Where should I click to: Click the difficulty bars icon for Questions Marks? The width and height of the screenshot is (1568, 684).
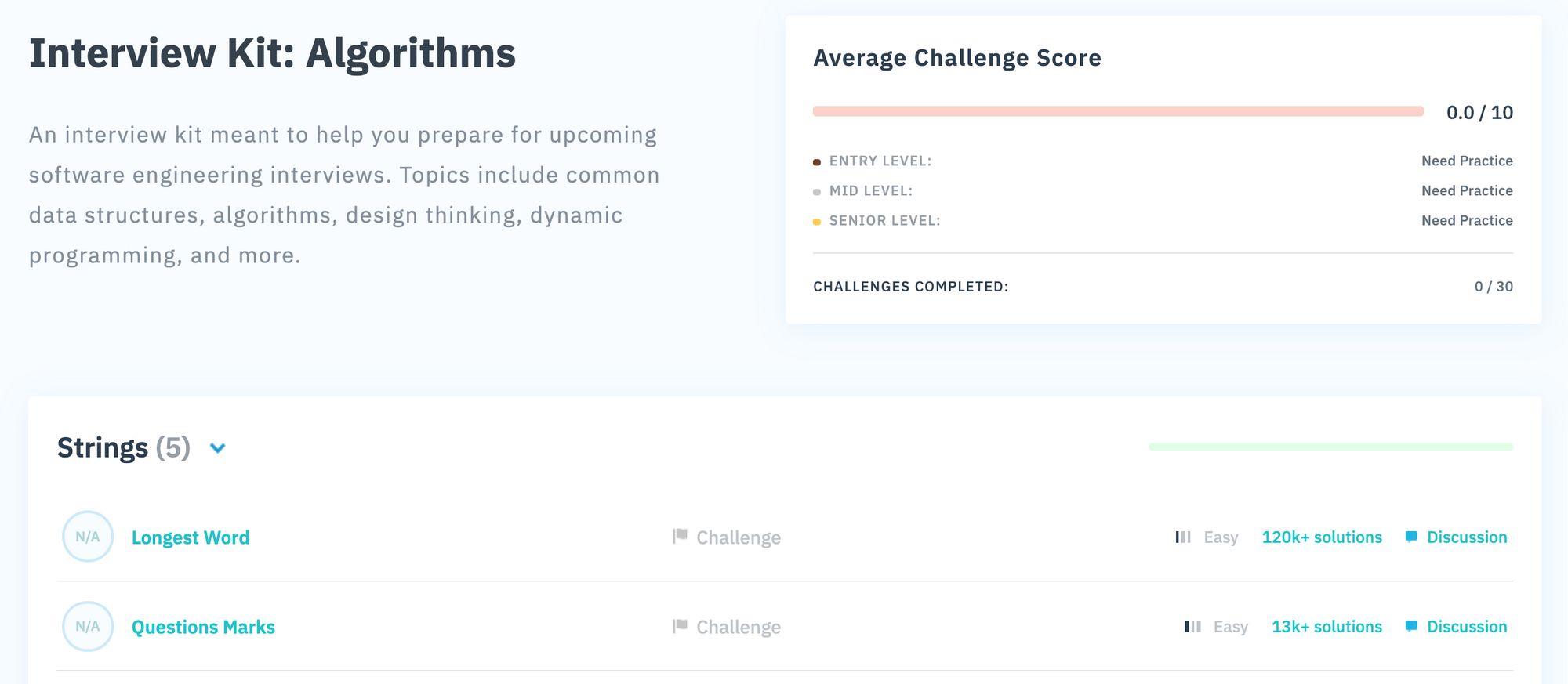[x=1192, y=627]
